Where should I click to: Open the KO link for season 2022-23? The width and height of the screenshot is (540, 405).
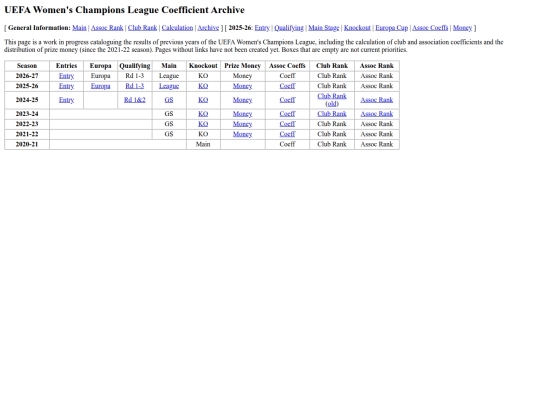(x=203, y=124)
